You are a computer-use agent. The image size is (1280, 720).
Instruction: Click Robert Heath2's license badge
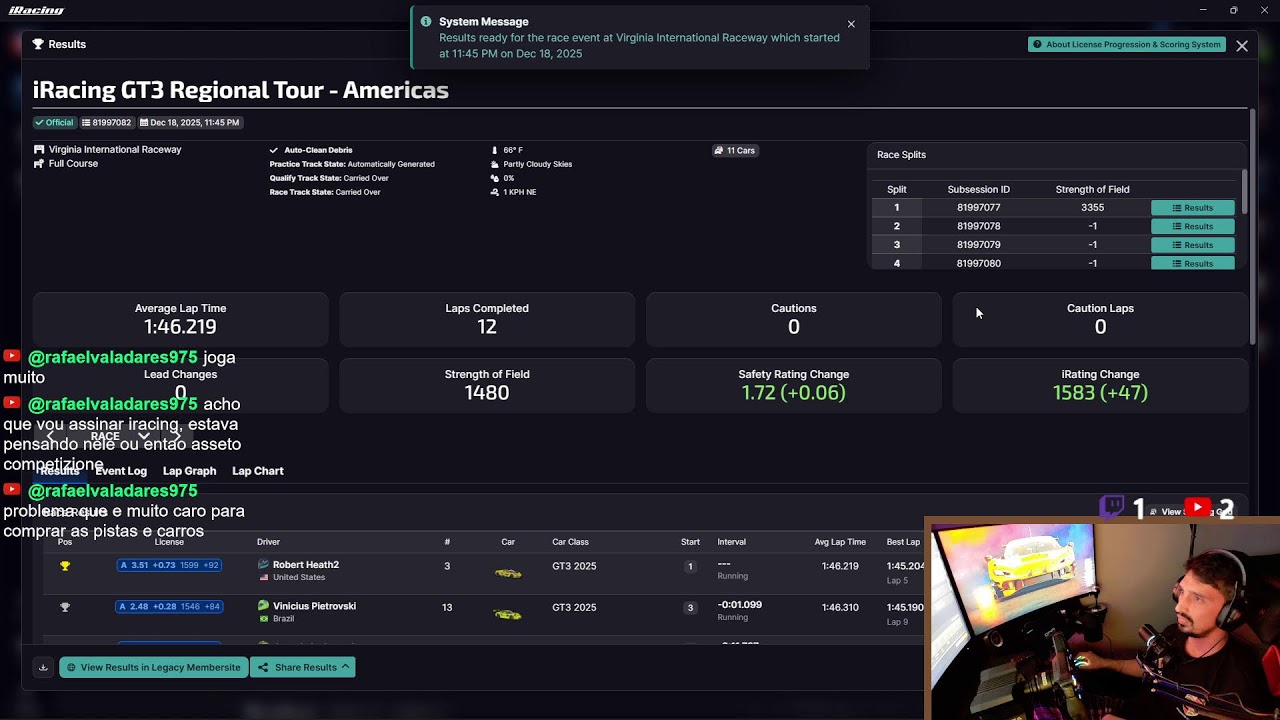pyautogui.click(x=169, y=565)
